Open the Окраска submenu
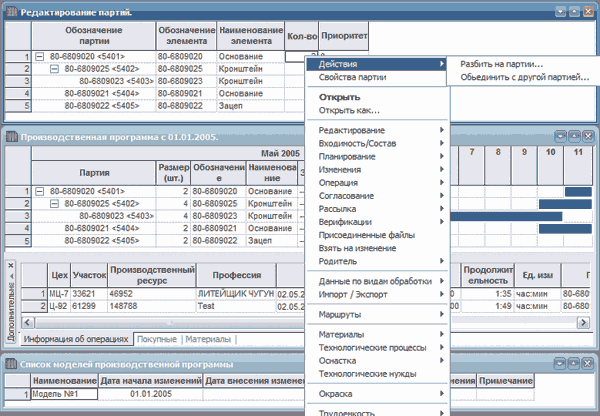600x416 pixels. [x=377, y=394]
